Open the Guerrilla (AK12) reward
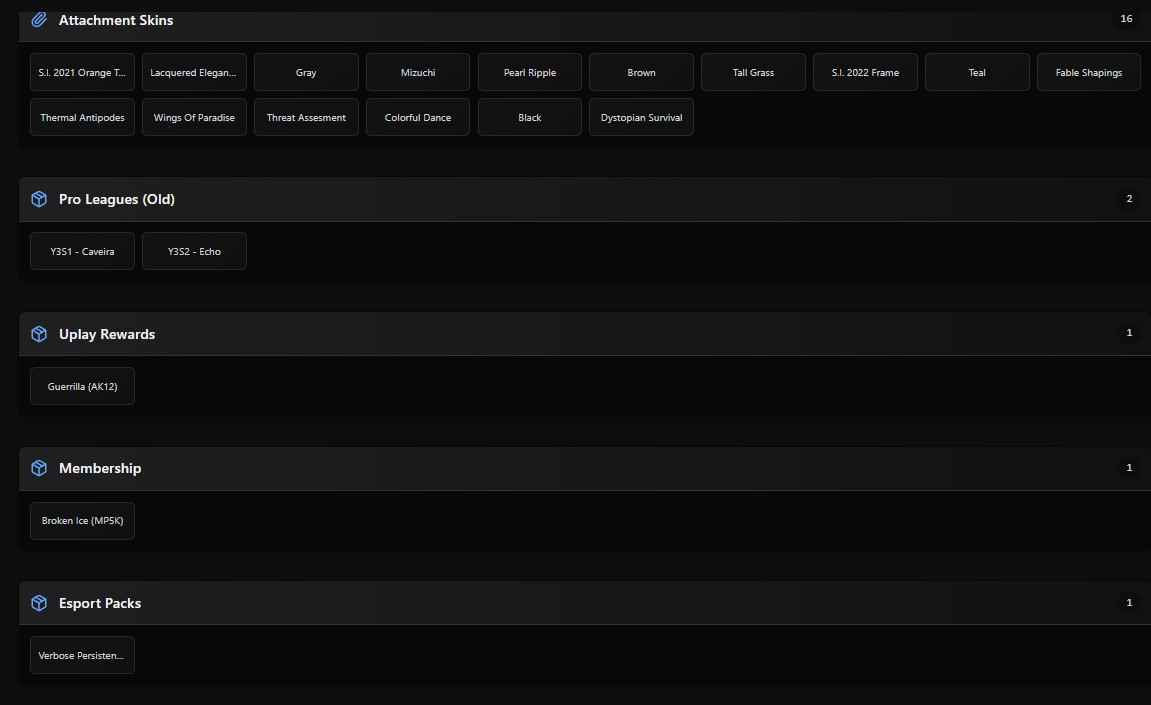 (x=82, y=387)
